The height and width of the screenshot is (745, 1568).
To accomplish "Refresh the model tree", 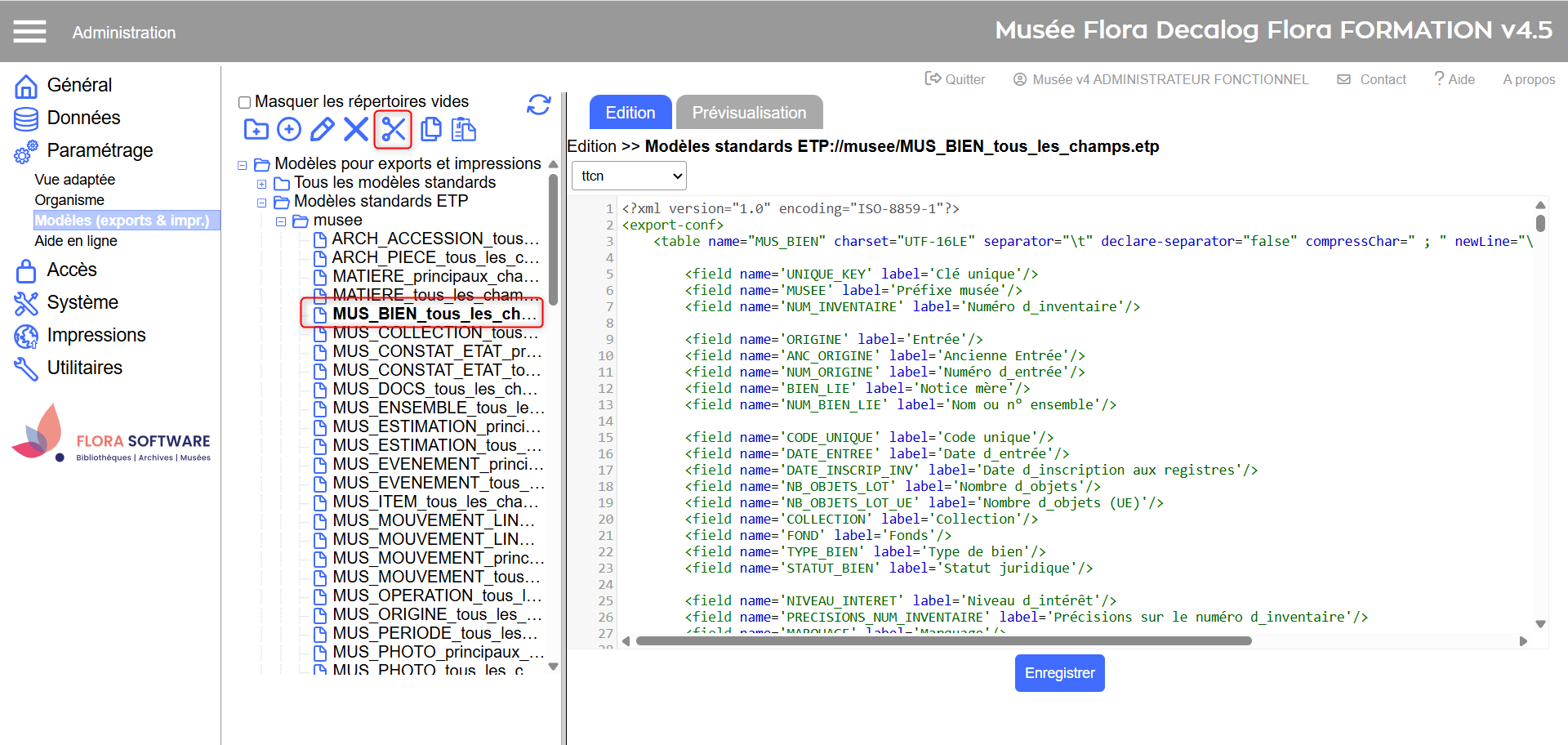I will (x=538, y=105).
